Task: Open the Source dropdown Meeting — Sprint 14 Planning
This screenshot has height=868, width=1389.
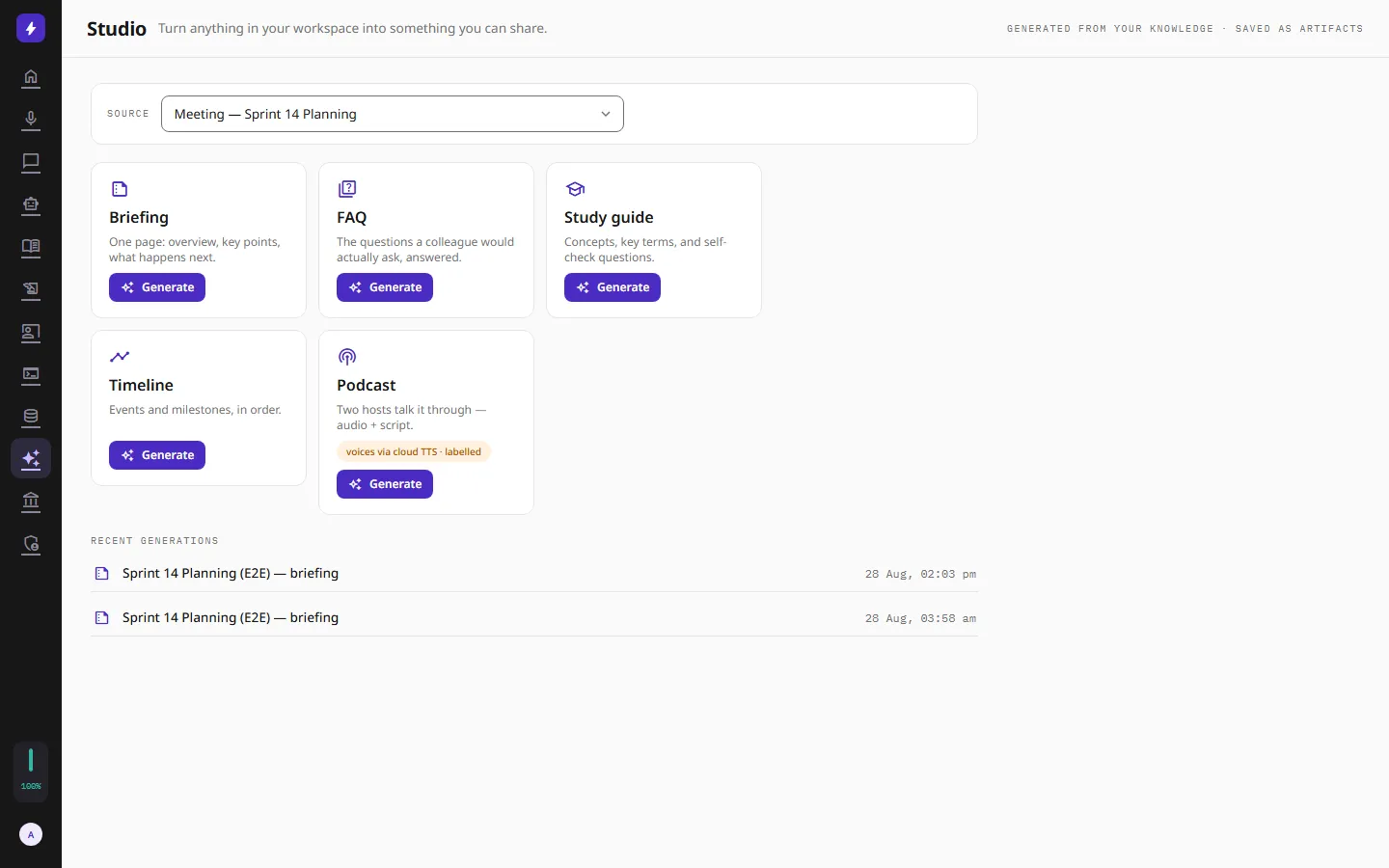Action: click(x=393, y=114)
